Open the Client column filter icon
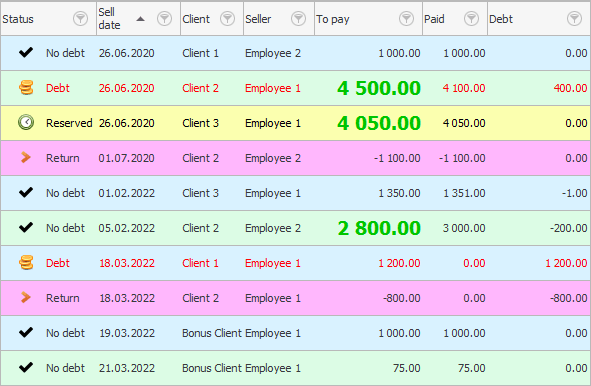 [x=227, y=18]
